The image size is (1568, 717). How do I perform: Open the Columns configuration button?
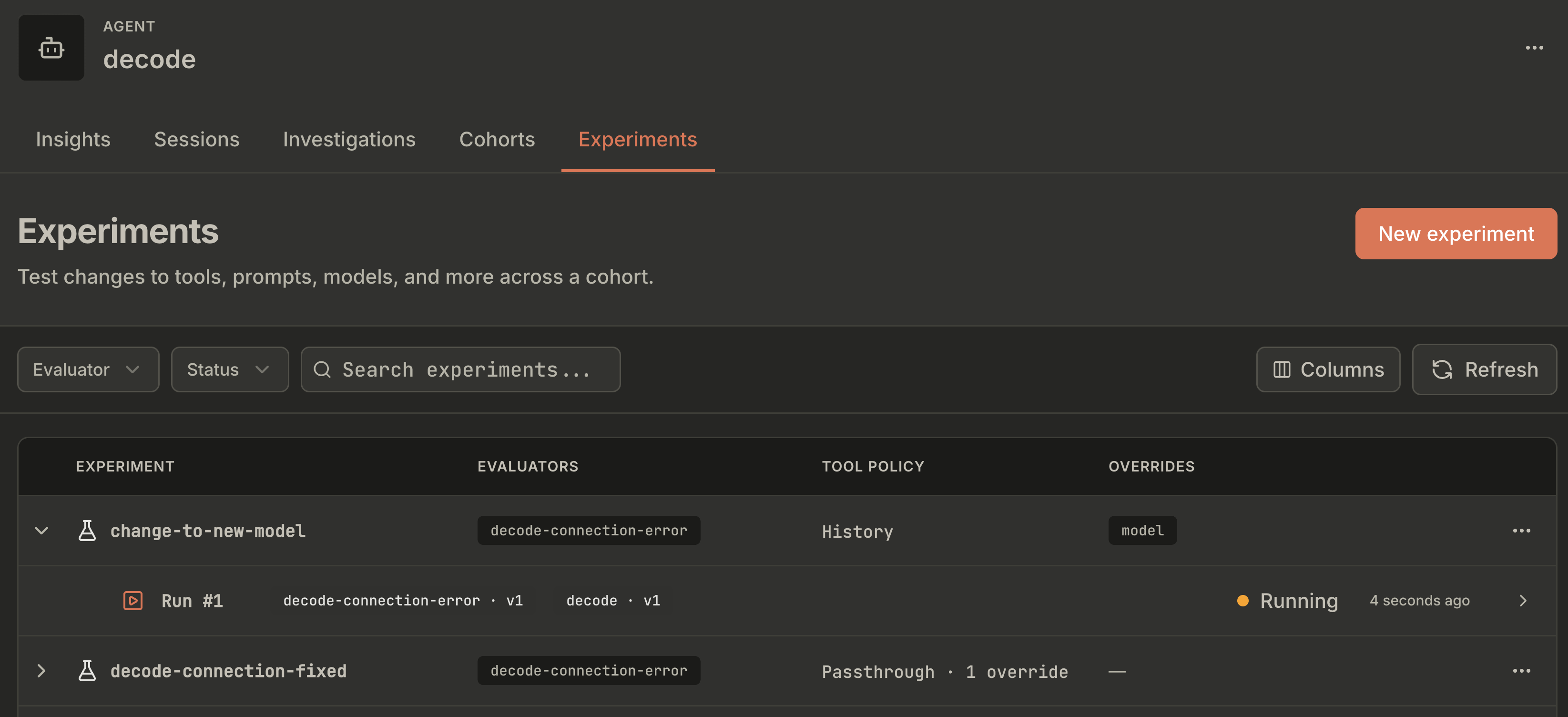coord(1328,369)
